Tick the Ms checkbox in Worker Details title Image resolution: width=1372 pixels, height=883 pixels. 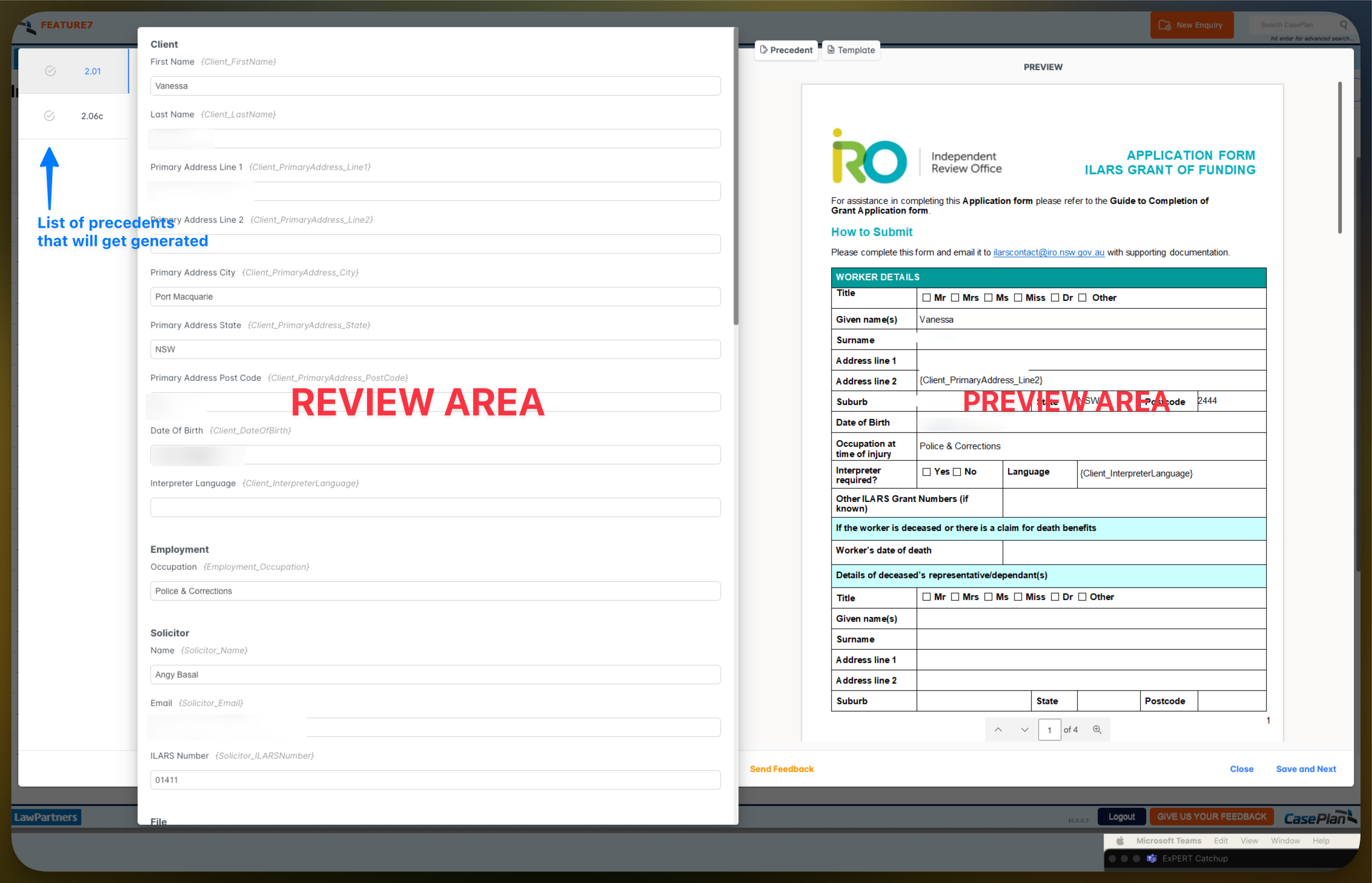tap(989, 297)
